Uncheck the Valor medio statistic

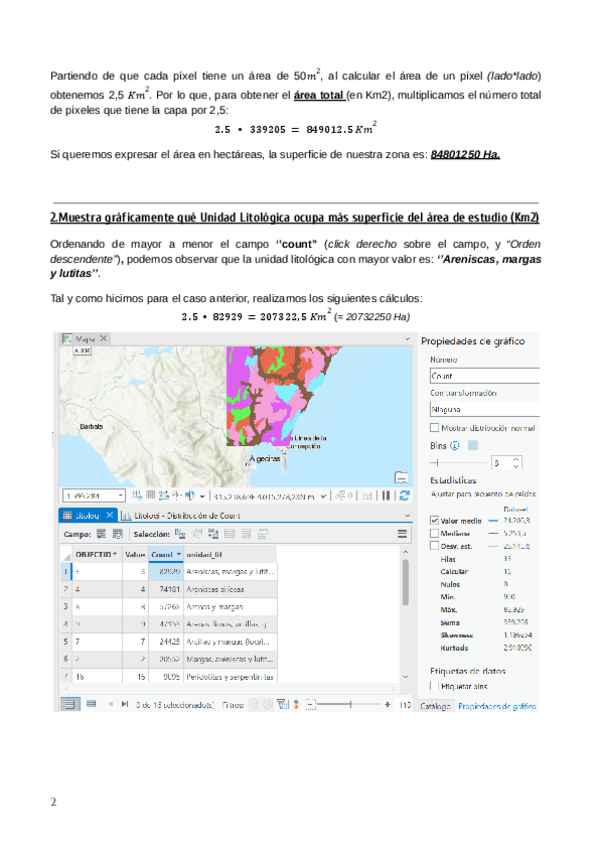click(433, 520)
